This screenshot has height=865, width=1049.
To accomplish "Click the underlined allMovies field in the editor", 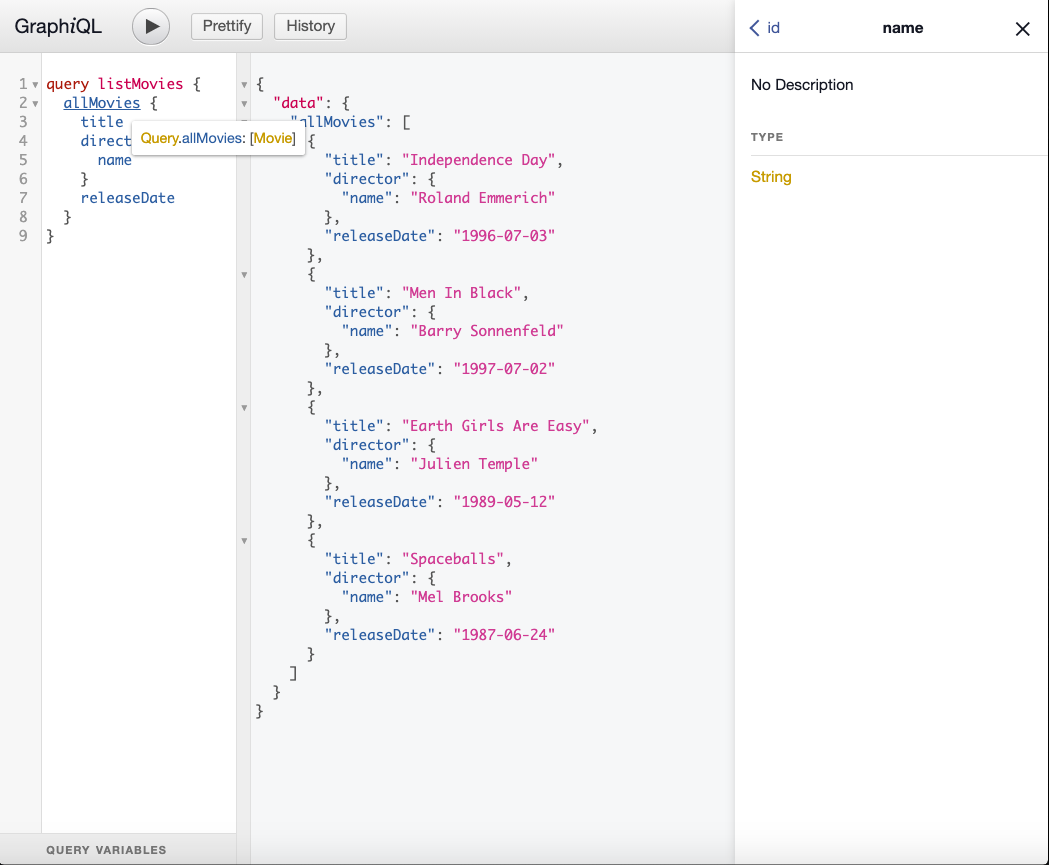I will pos(101,103).
